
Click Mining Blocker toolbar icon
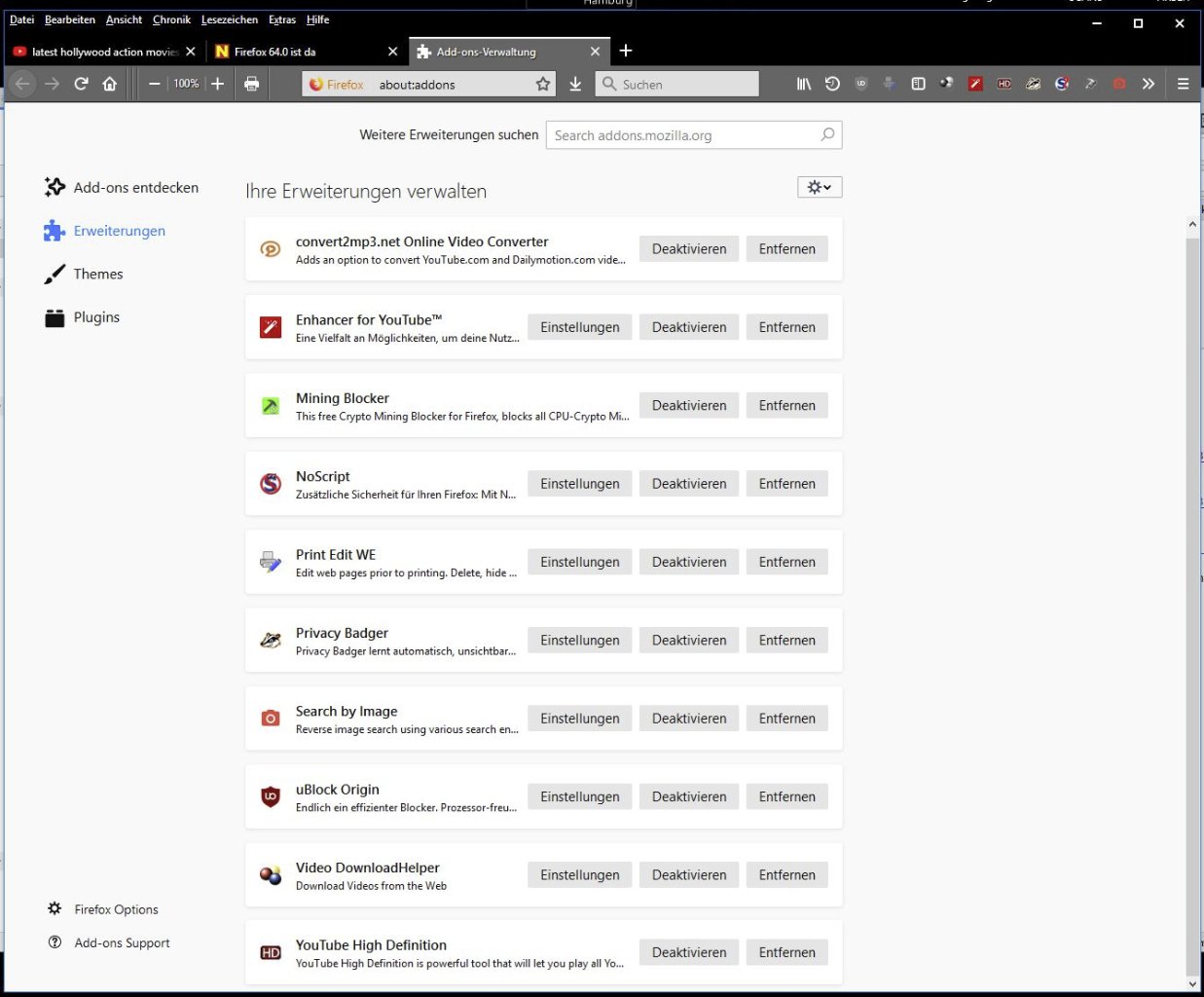(x=1090, y=84)
